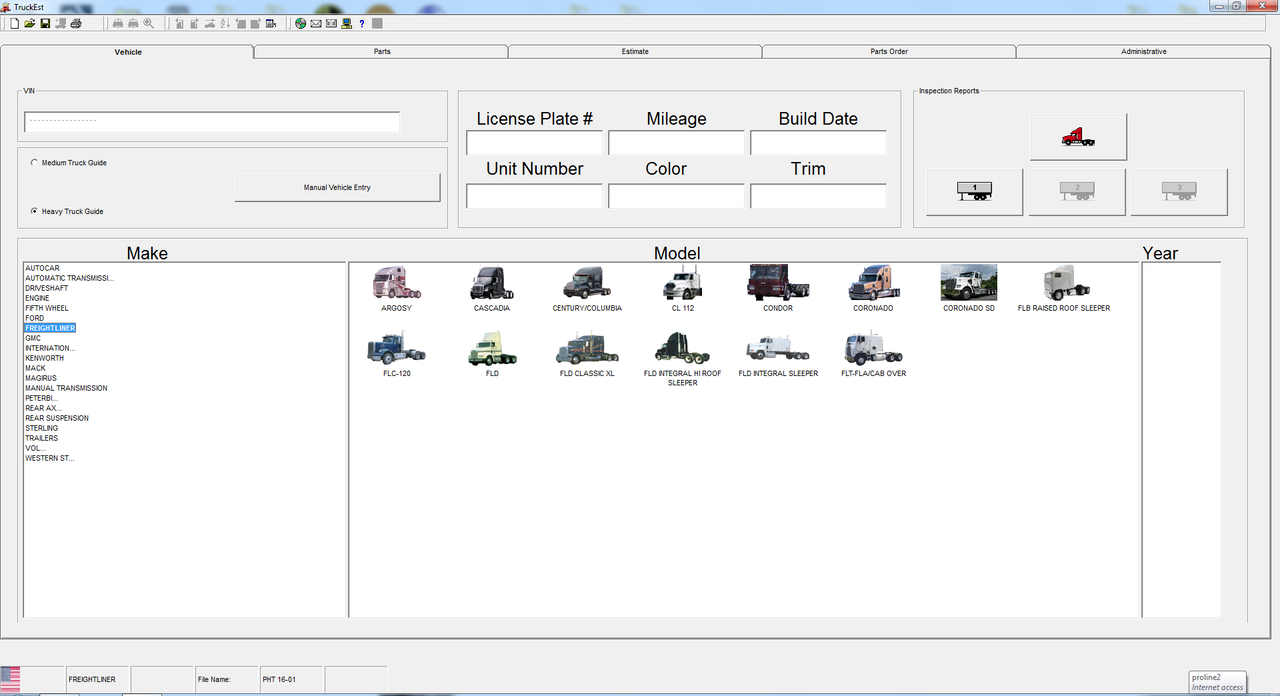1280x696 pixels.
Task: Select the Heavy Truck Guide radio button
Action: 36,212
